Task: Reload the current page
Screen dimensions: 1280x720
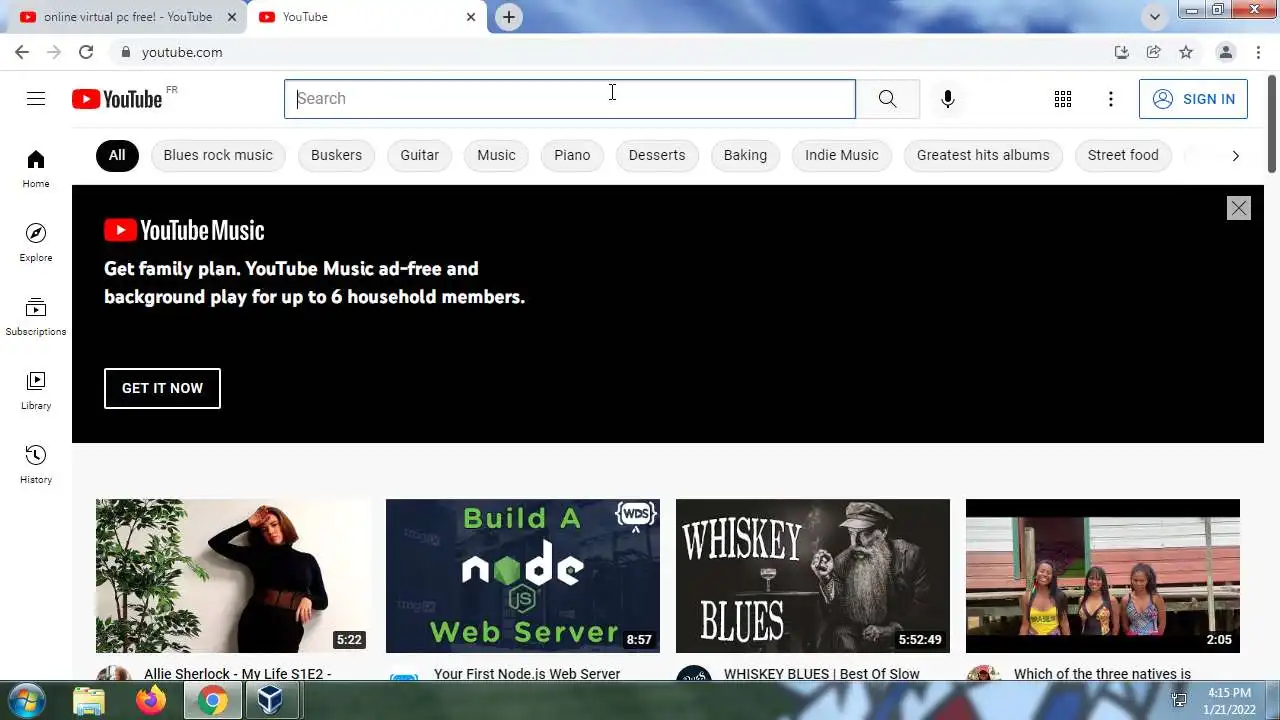Action: pos(86,52)
